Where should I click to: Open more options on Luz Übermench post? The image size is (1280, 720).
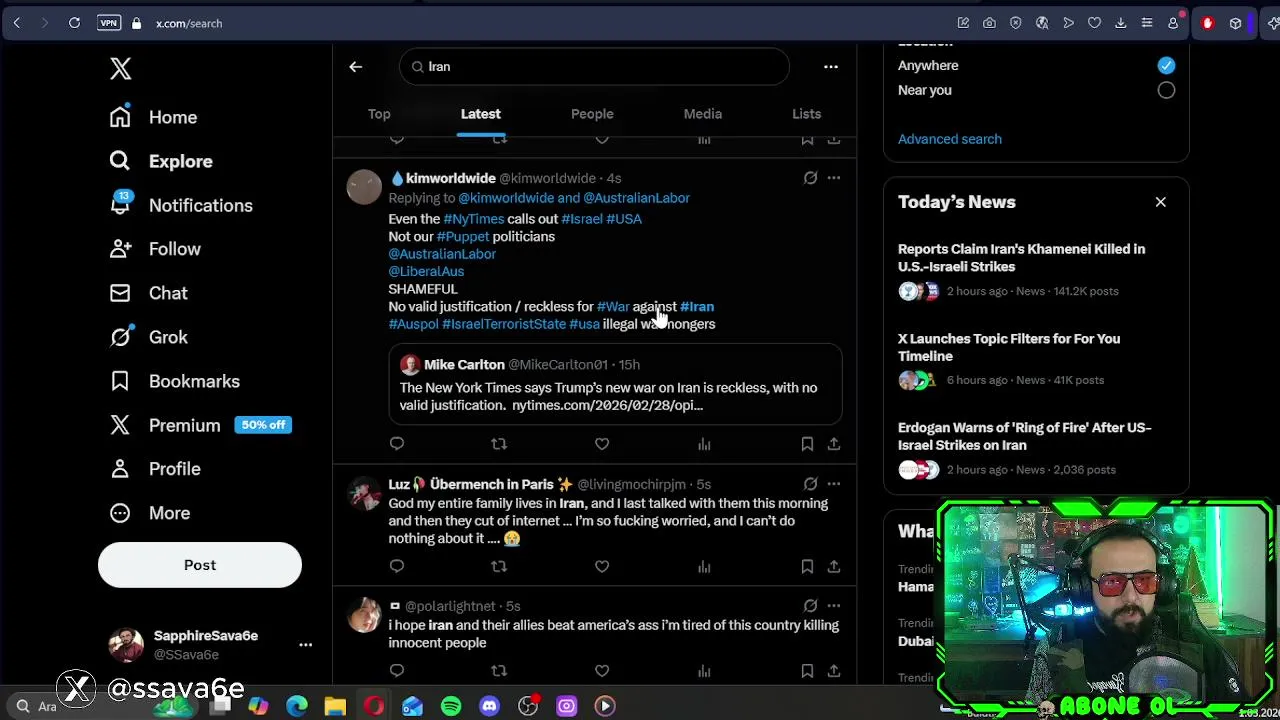click(834, 484)
